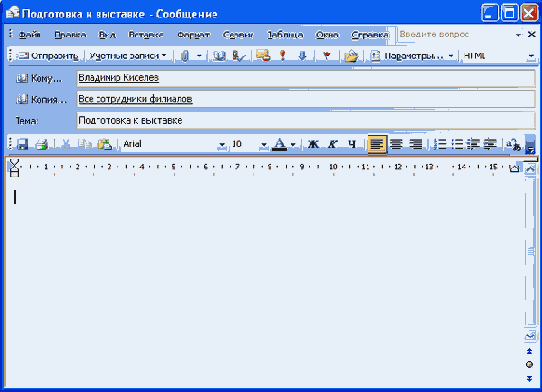Toggle bold formatting (Ж)
This screenshot has height=392, width=542.
(x=313, y=144)
